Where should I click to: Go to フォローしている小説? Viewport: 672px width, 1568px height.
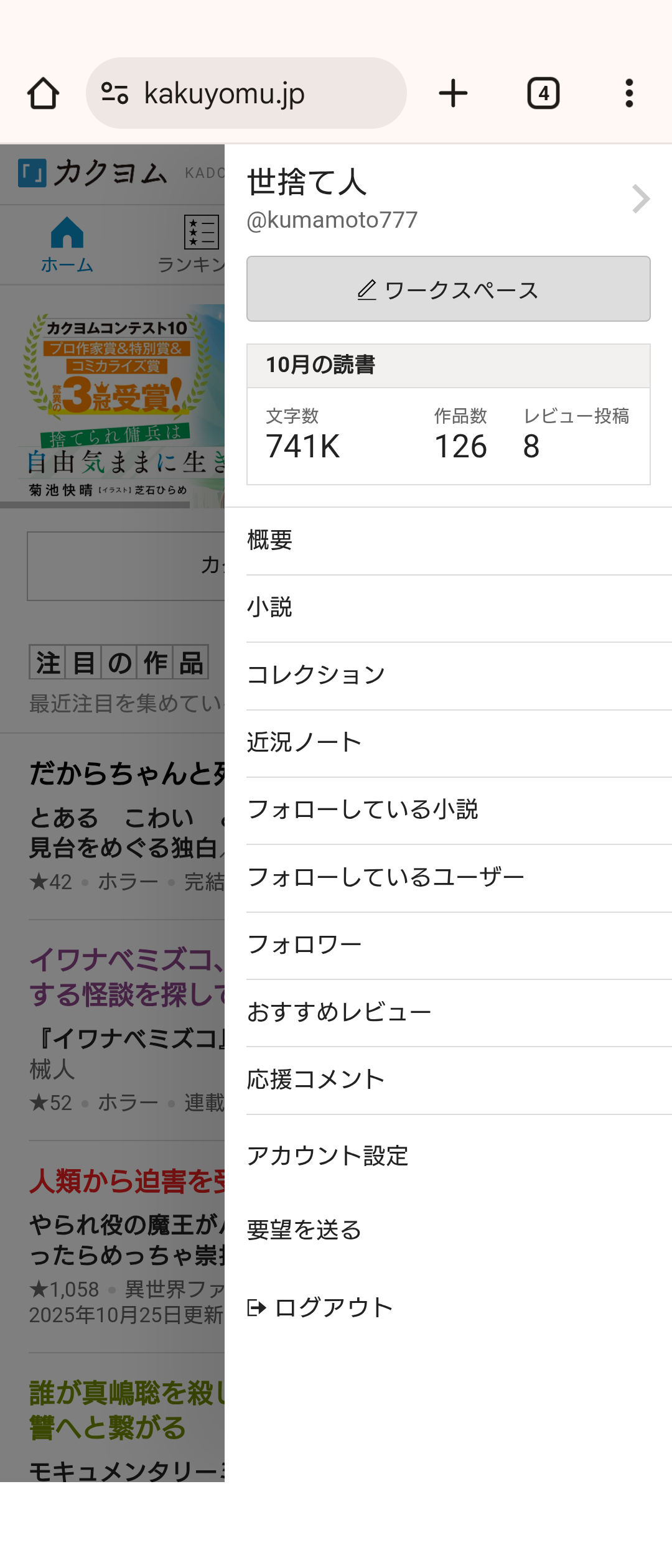click(363, 810)
